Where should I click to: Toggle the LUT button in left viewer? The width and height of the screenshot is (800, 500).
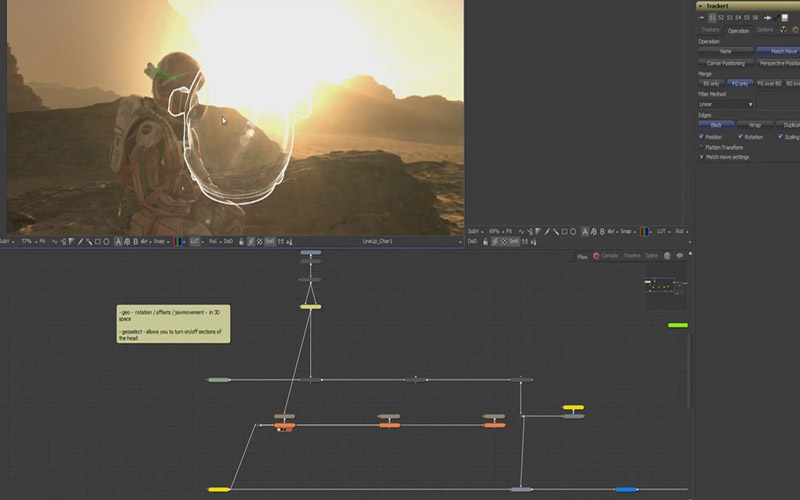coord(194,242)
